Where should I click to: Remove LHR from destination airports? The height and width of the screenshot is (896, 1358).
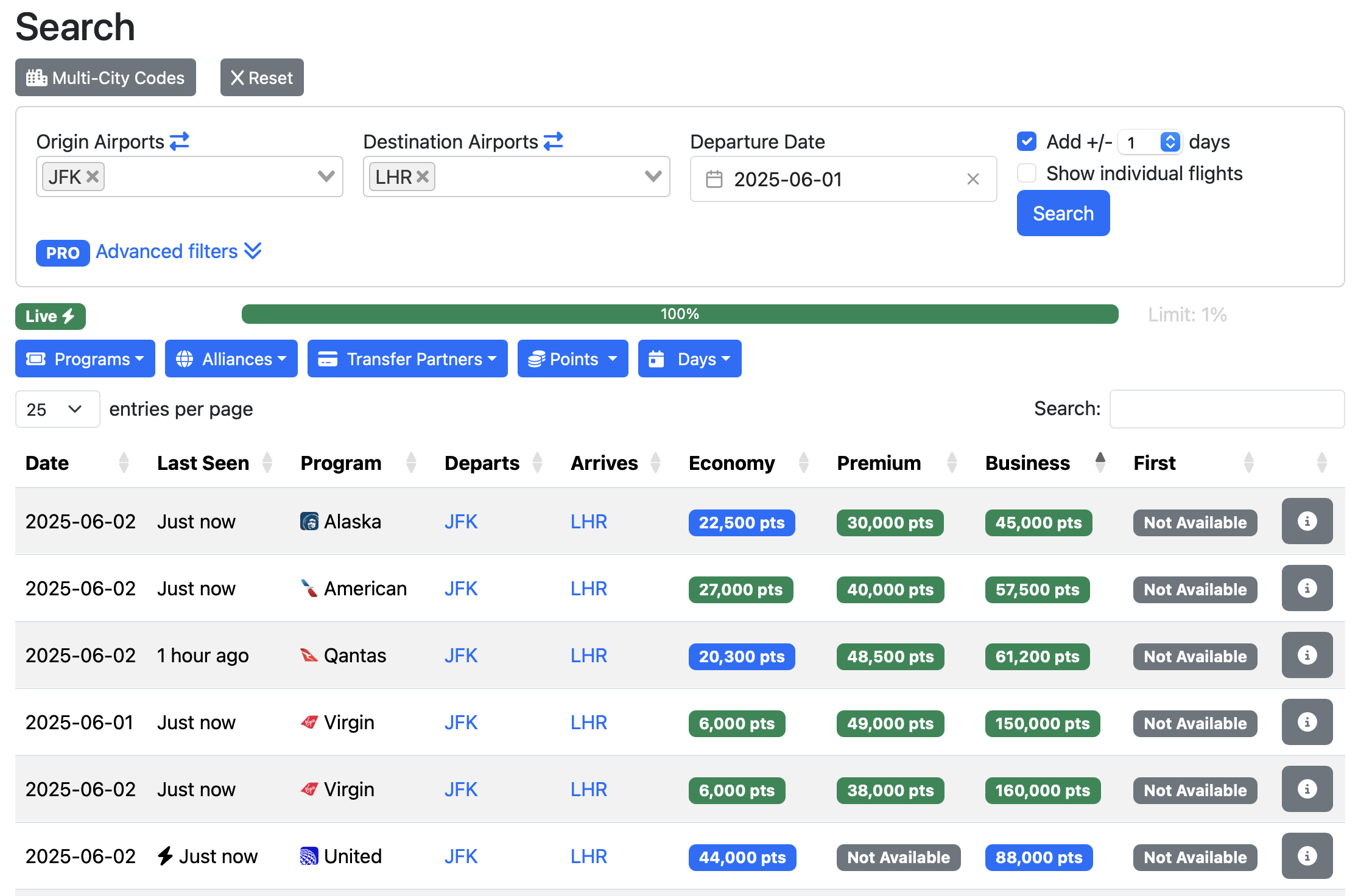click(x=423, y=177)
